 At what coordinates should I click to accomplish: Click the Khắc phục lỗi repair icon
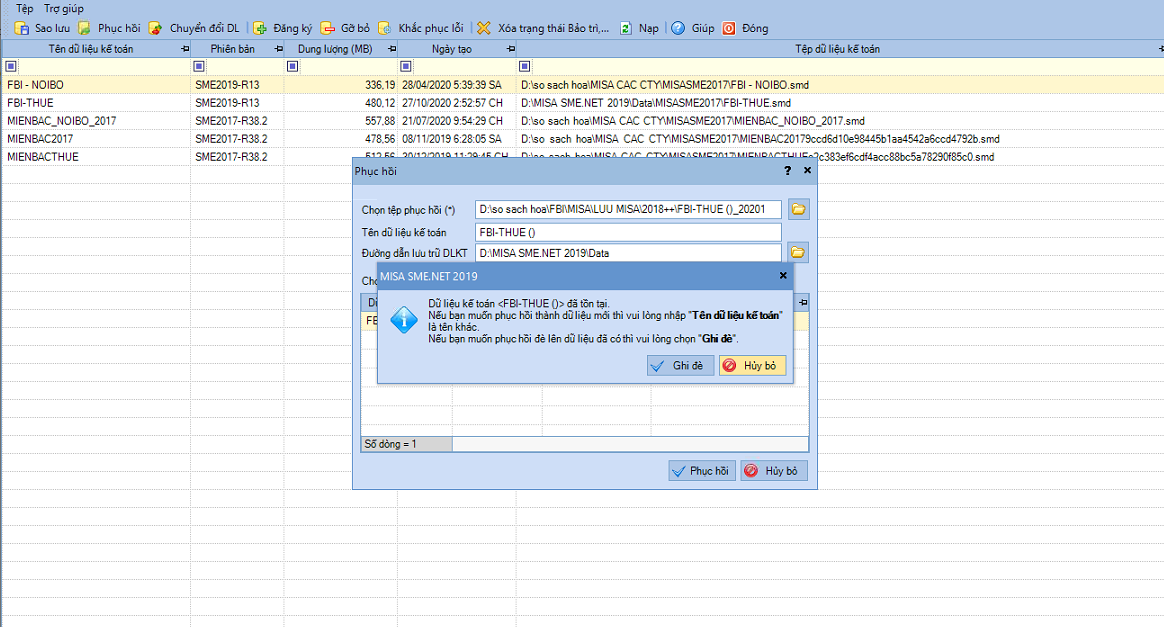pyautogui.click(x=384, y=28)
